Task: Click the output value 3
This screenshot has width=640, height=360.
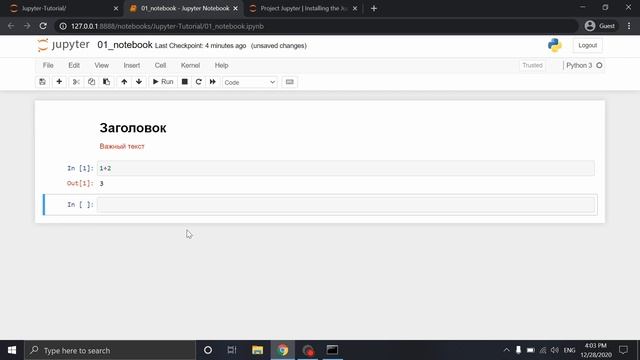Action: point(102,184)
